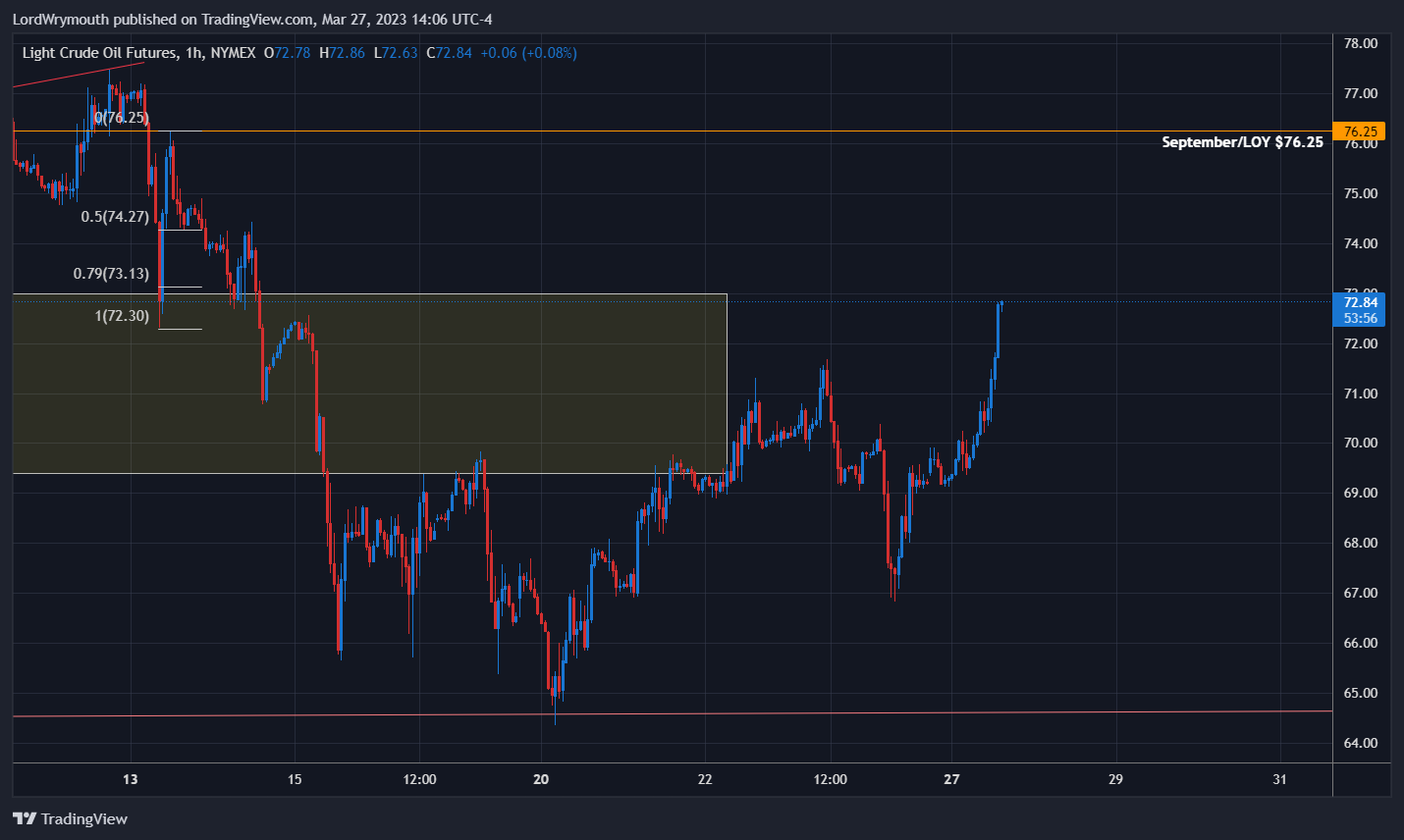Click the change value +0.06 (+0.08%)
The image size is (1404, 840).
[x=528, y=53]
